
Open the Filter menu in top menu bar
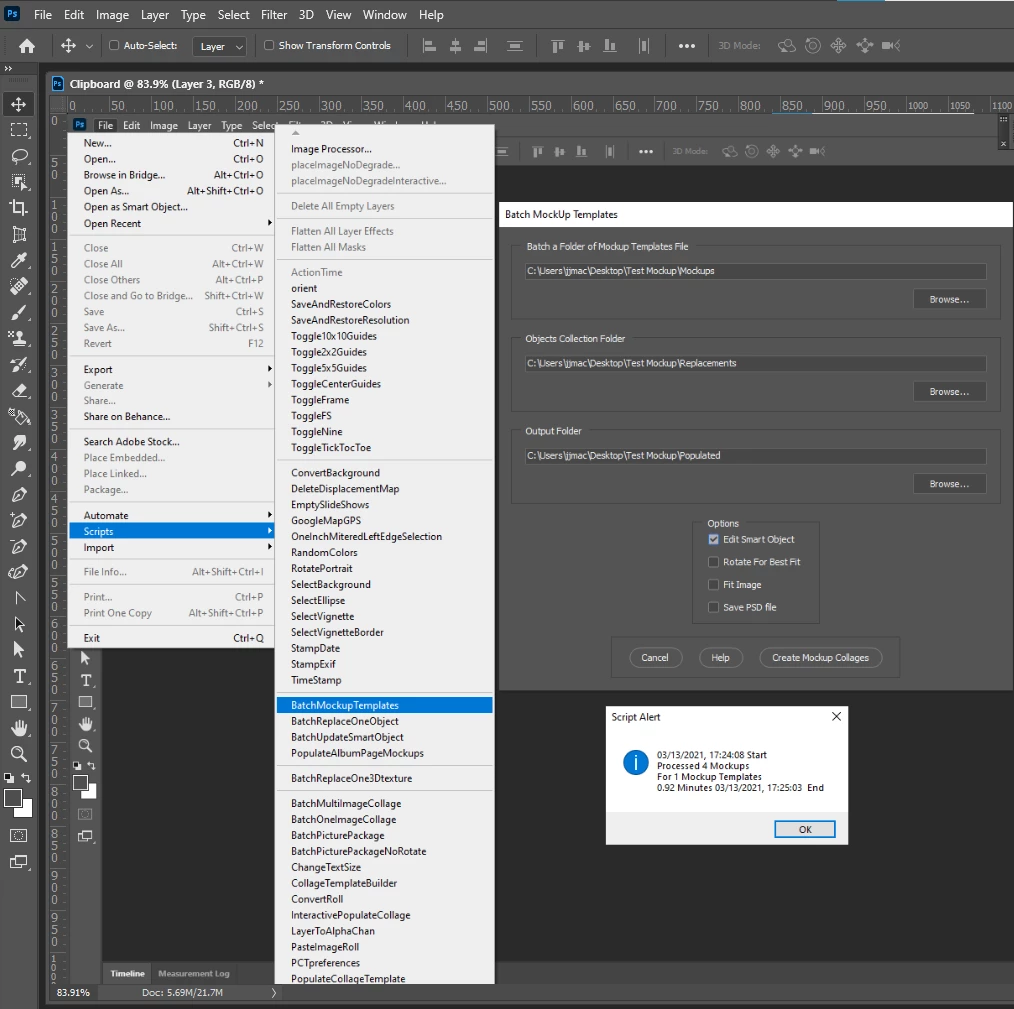click(x=274, y=14)
